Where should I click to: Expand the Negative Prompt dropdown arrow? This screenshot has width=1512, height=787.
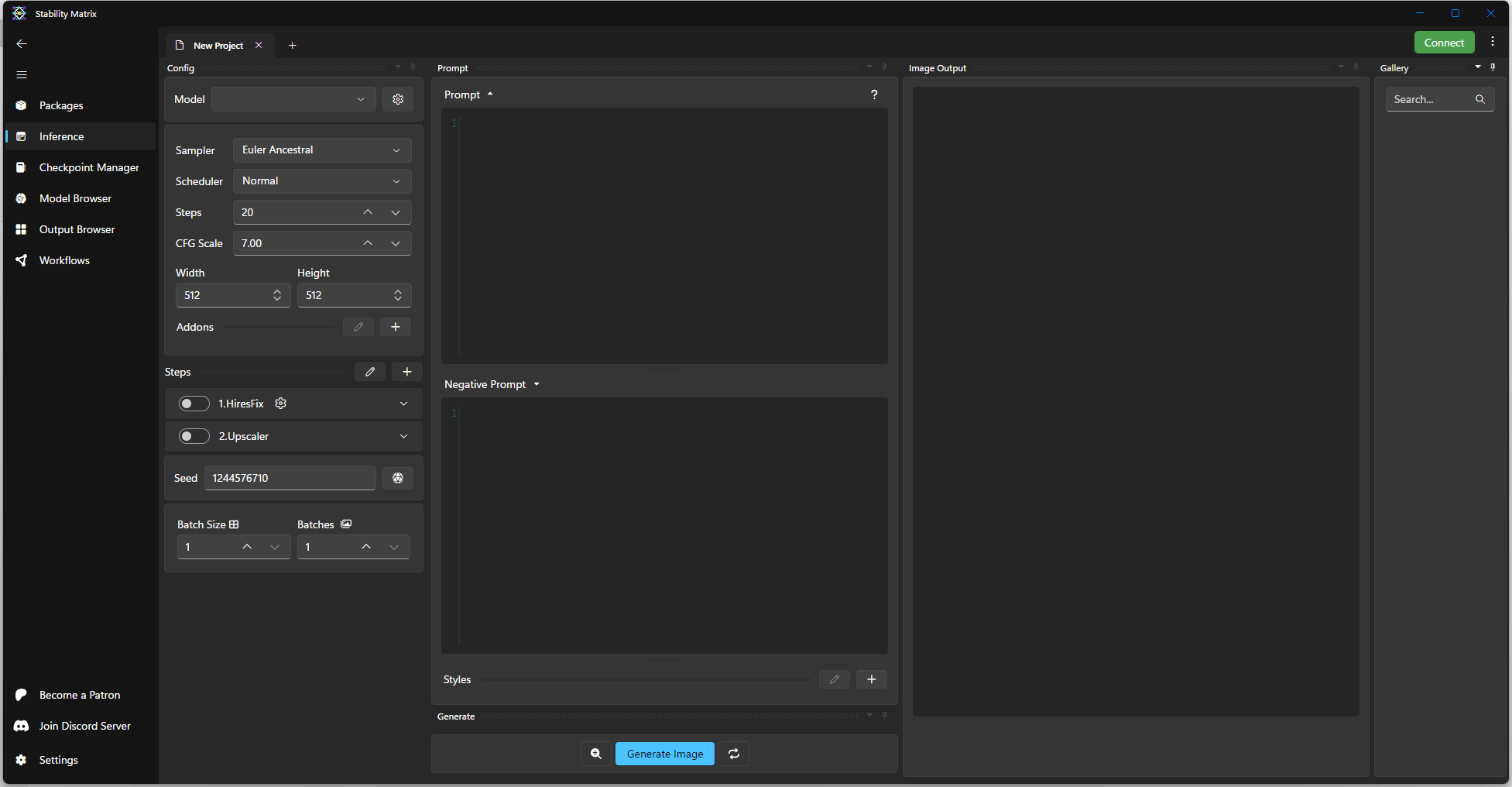point(537,384)
